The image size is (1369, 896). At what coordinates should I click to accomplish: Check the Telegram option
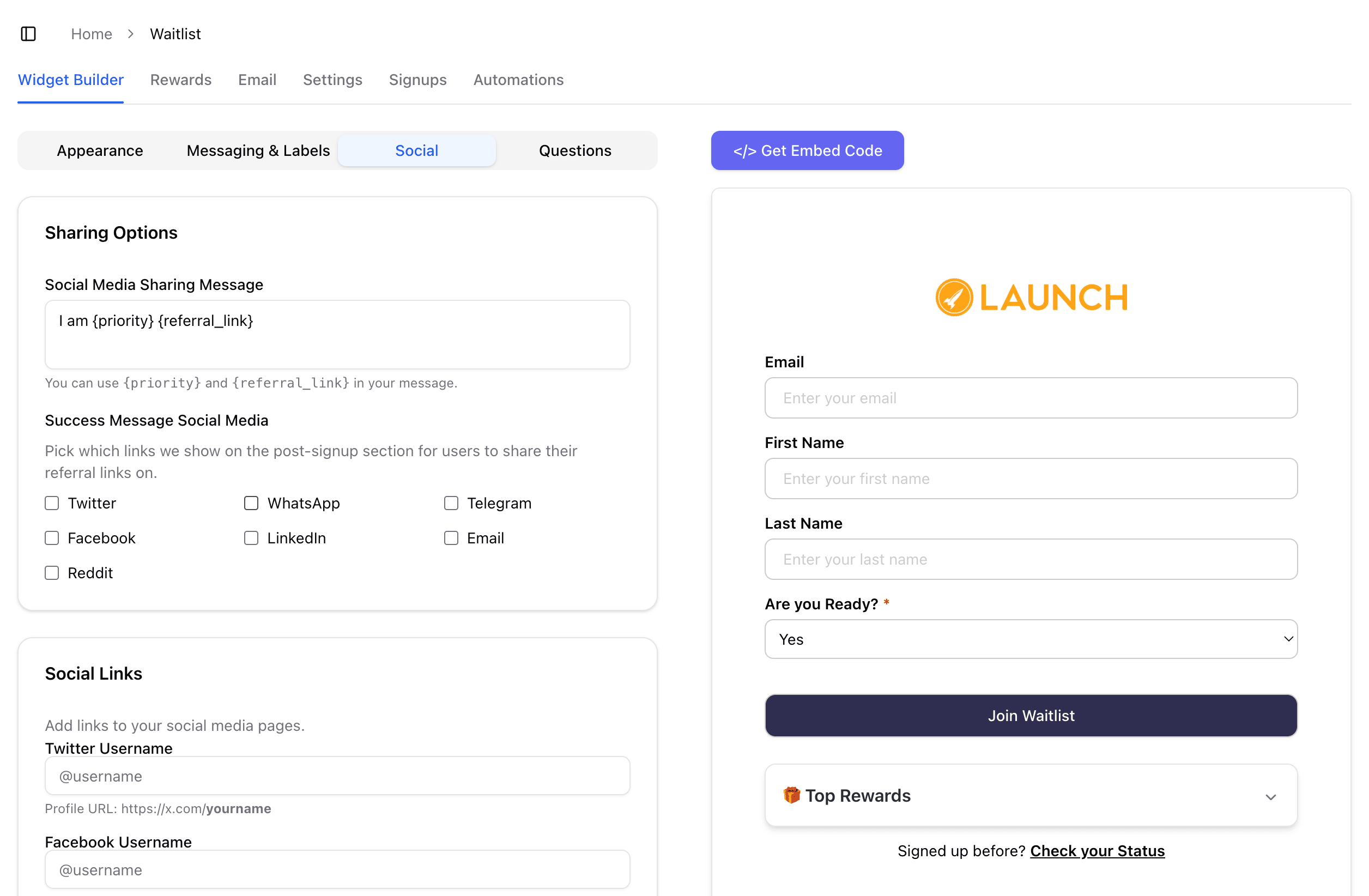point(451,503)
